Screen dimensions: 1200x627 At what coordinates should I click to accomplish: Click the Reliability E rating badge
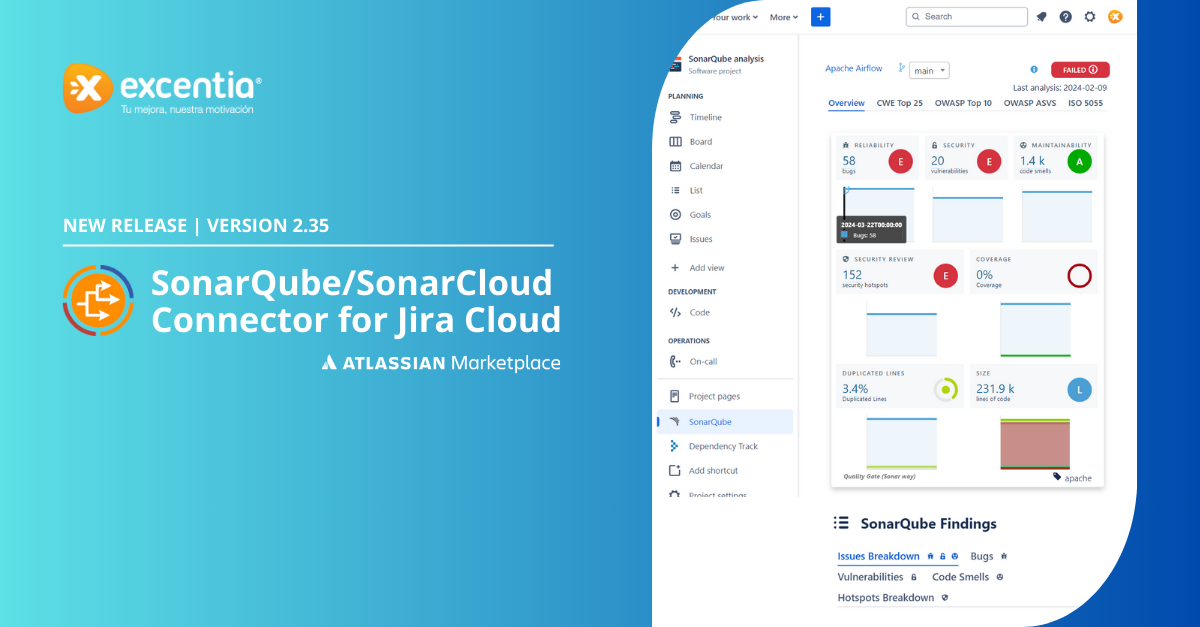coord(901,160)
